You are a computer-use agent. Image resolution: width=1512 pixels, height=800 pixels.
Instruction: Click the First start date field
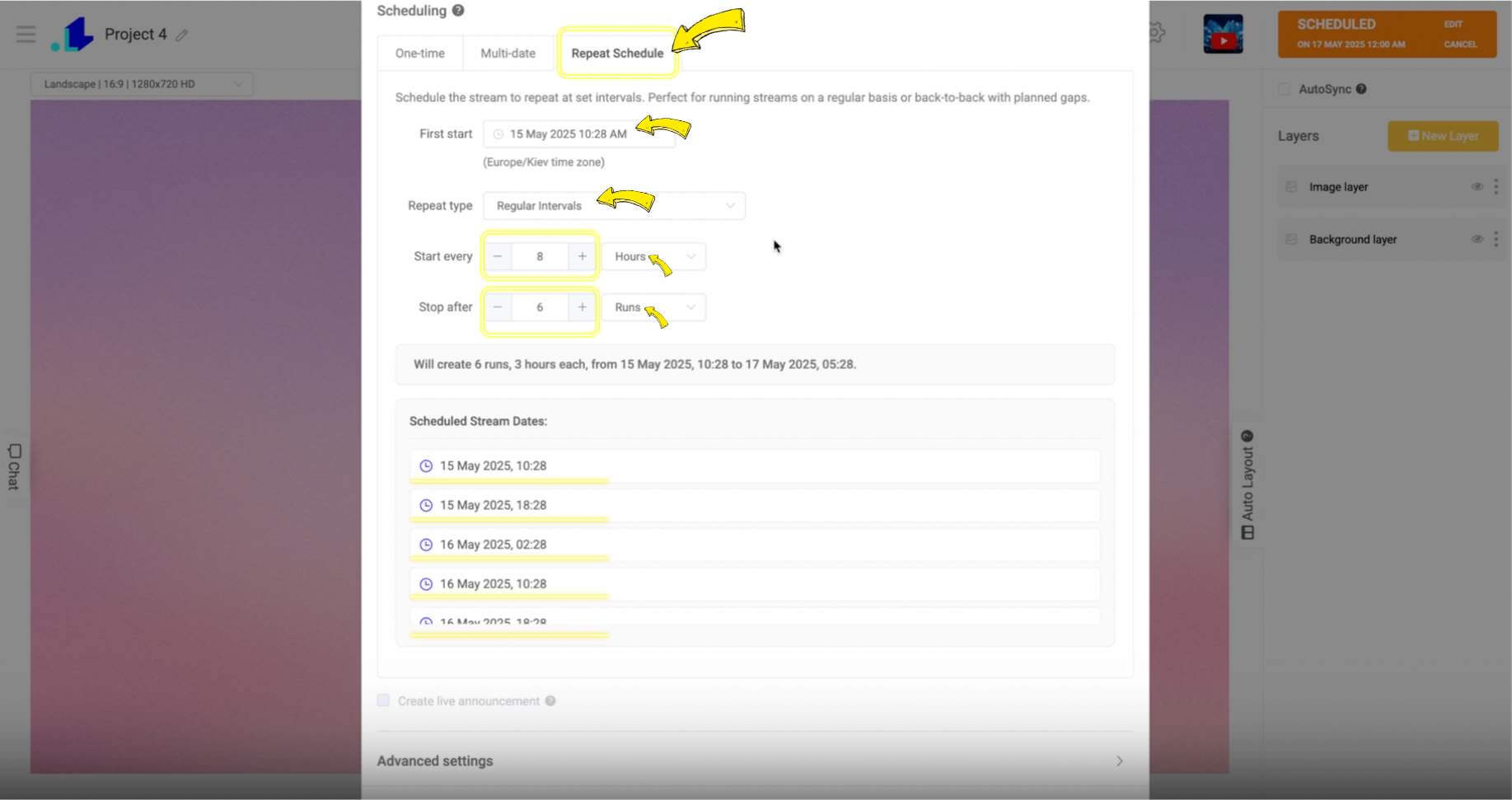point(579,133)
